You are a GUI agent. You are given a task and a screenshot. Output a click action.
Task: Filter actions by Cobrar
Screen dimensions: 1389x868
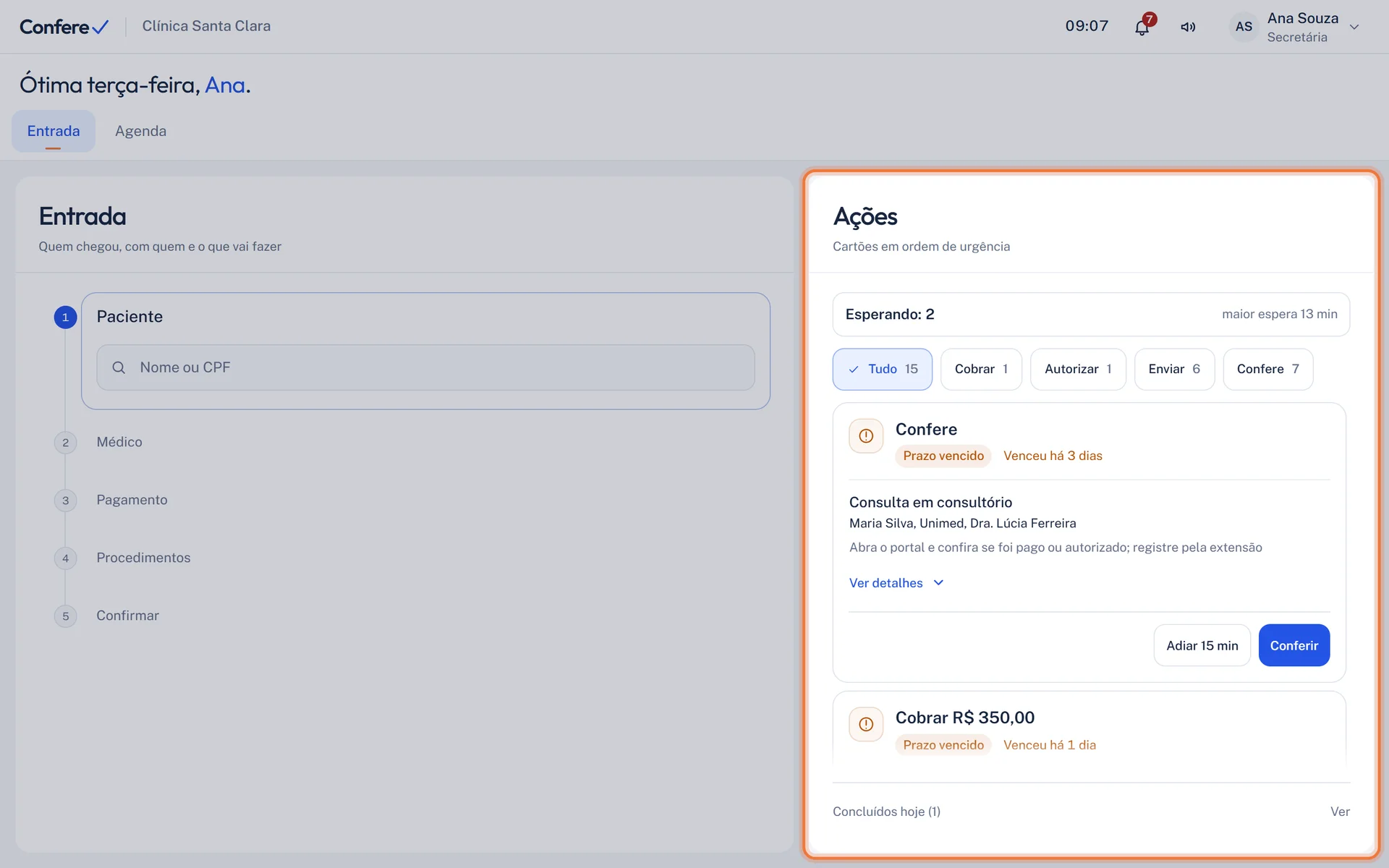(981, 369)
